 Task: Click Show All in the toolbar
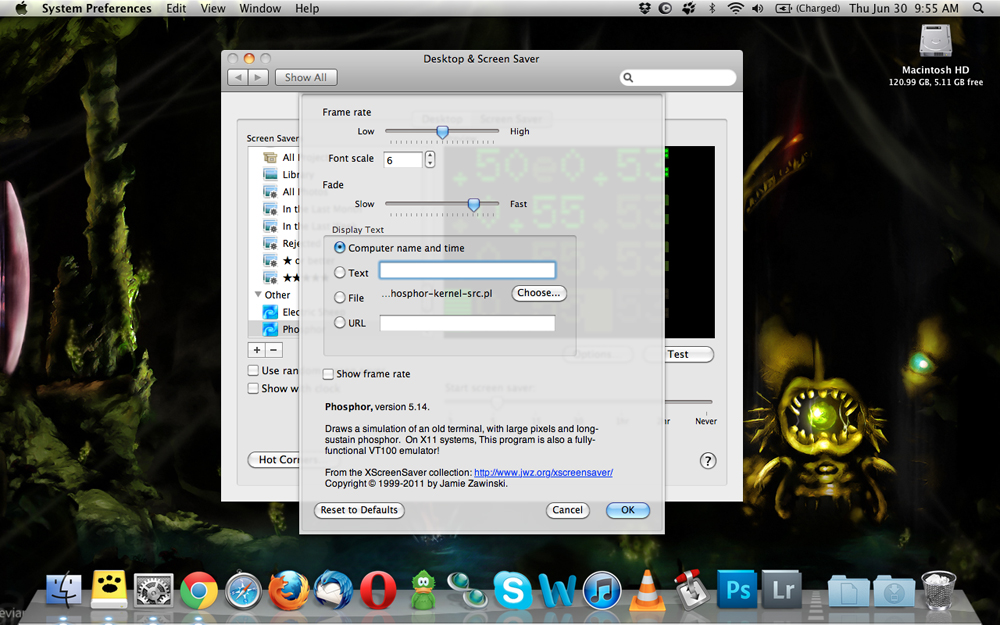point(305,77)
